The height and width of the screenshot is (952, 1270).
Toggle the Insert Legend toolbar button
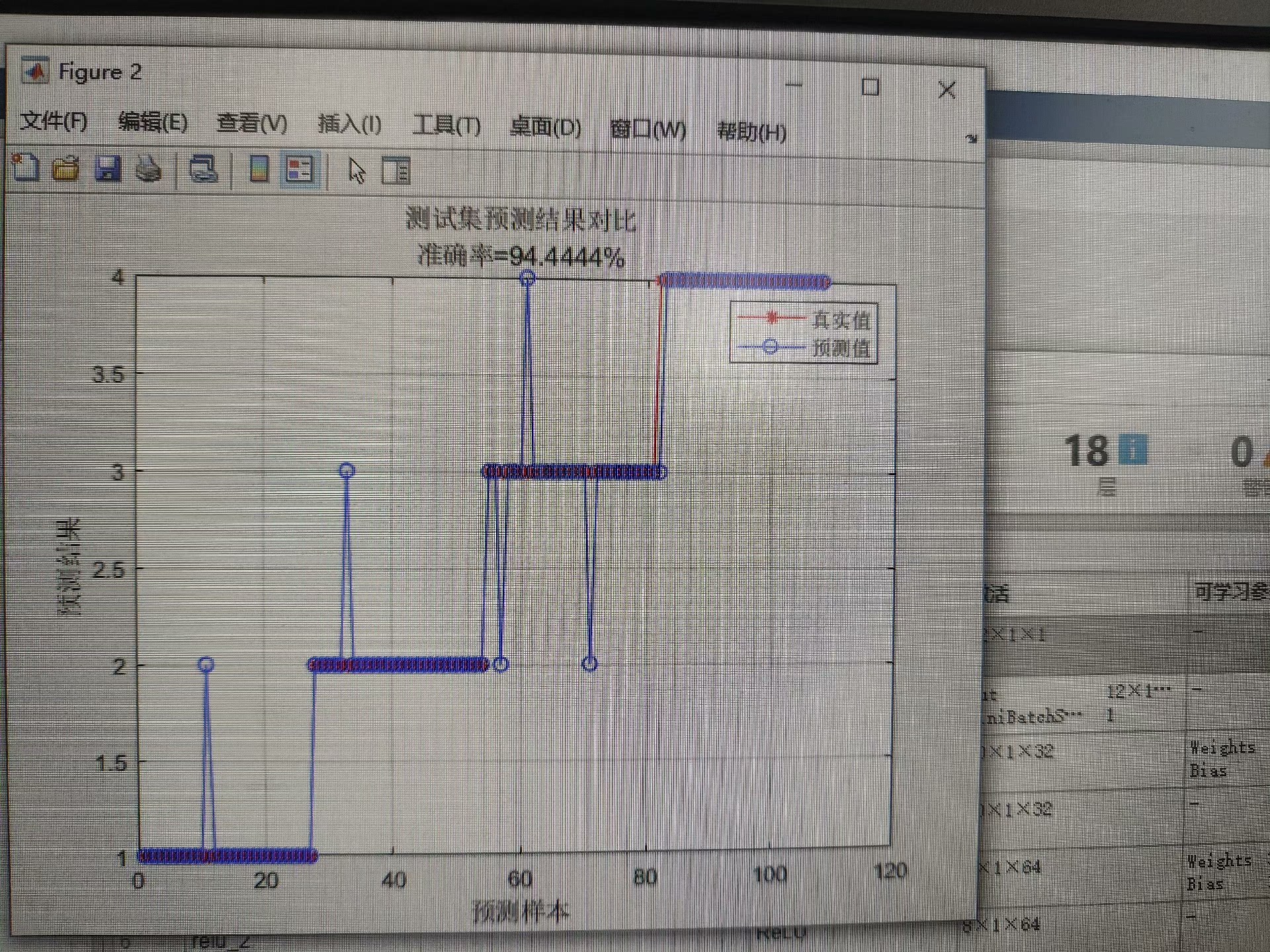coord(300,171)
